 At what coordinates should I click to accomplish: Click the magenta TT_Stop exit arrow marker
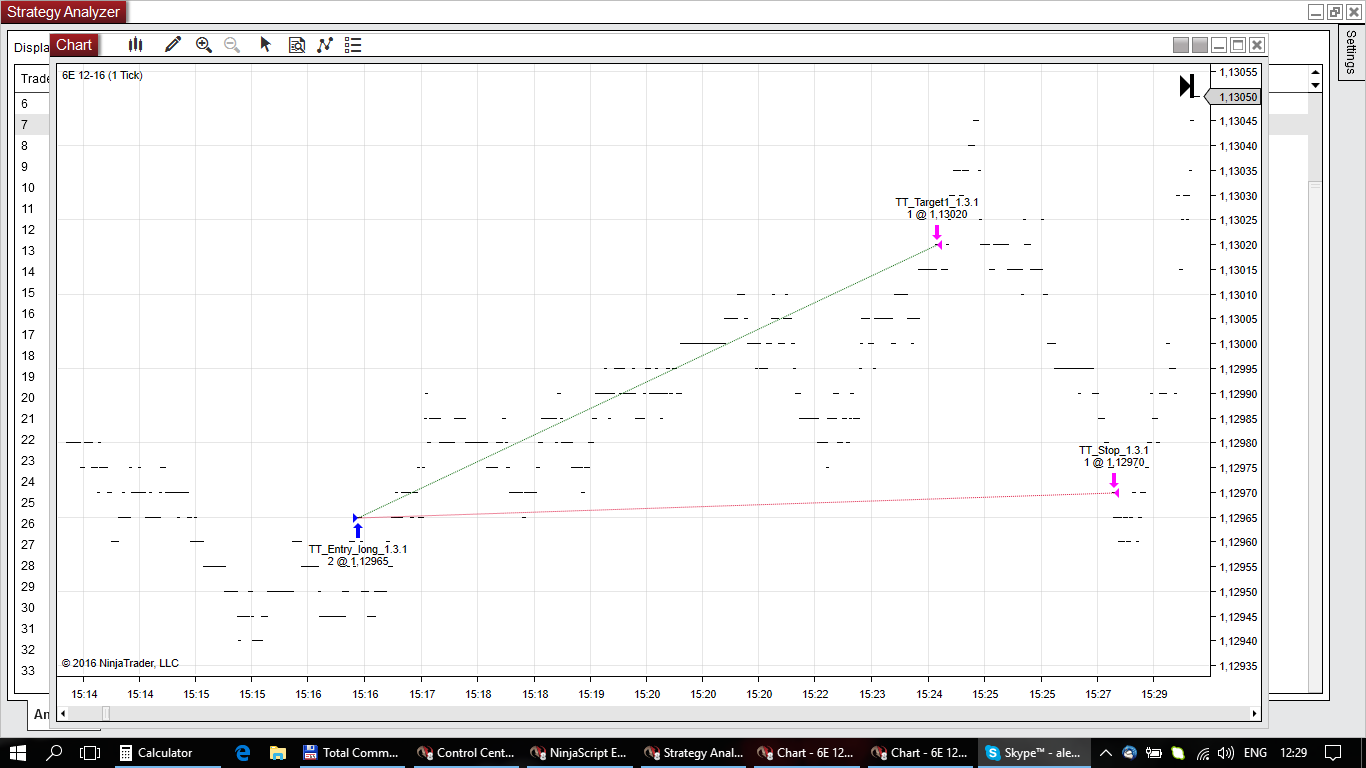click(x=1114, y=480)
